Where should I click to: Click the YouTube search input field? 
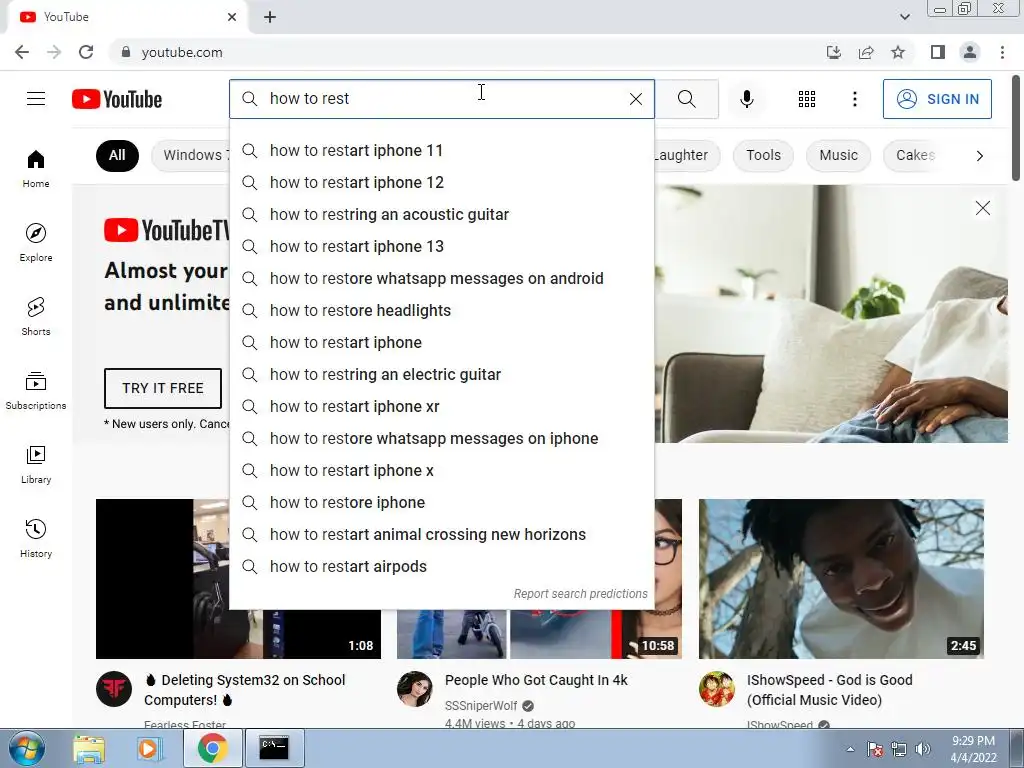point(444,99)
